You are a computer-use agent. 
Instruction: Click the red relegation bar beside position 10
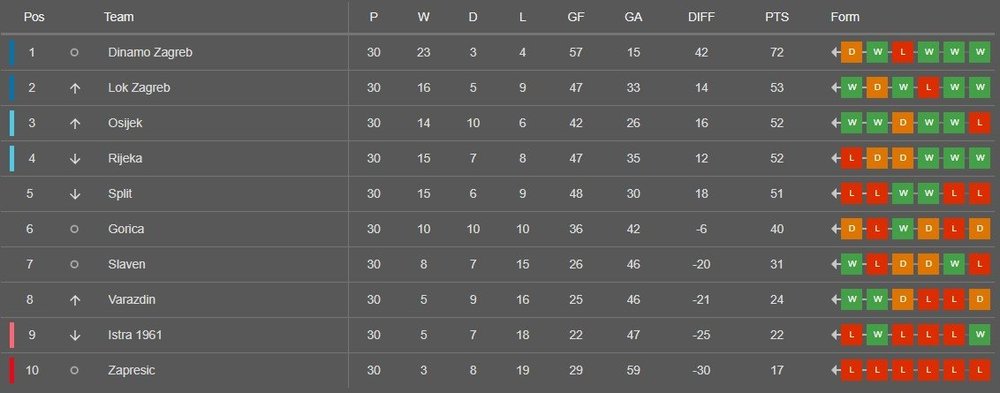pyautogui.click(x=11, y=370)
